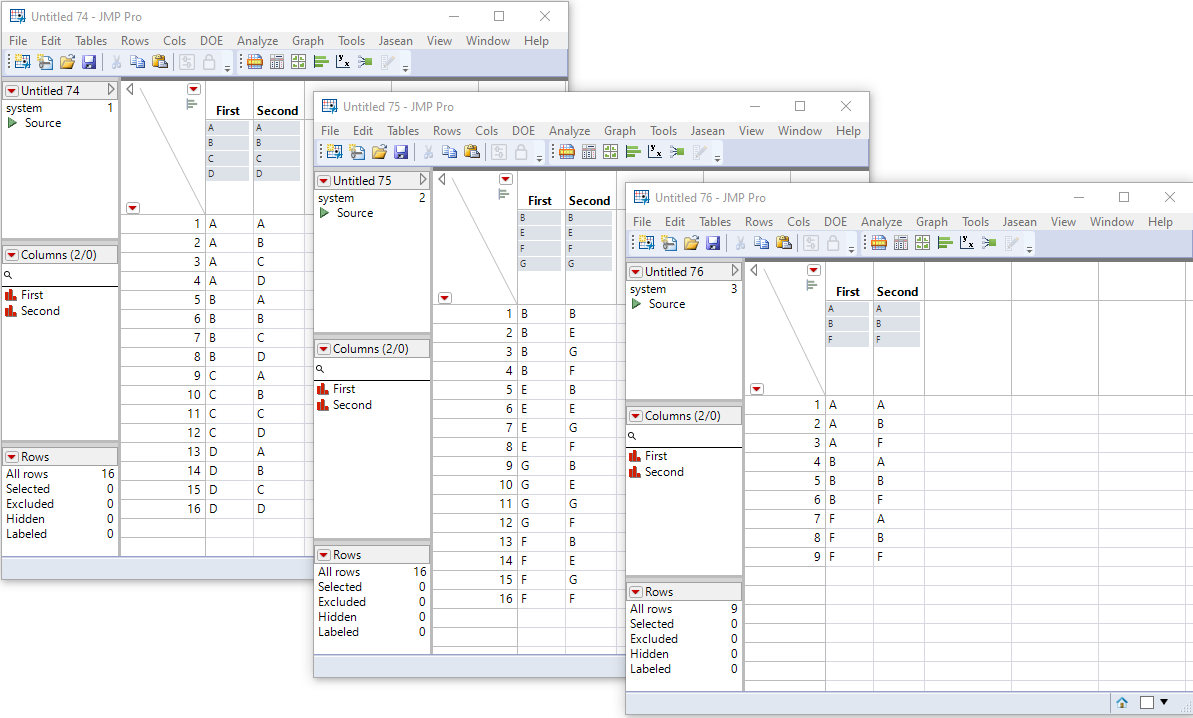Image resolution: width=1193 pixels, height=718 pixels.
Task: Click the Paste toolbar icon in Untitled 74
Action: (x=161, y=61)
